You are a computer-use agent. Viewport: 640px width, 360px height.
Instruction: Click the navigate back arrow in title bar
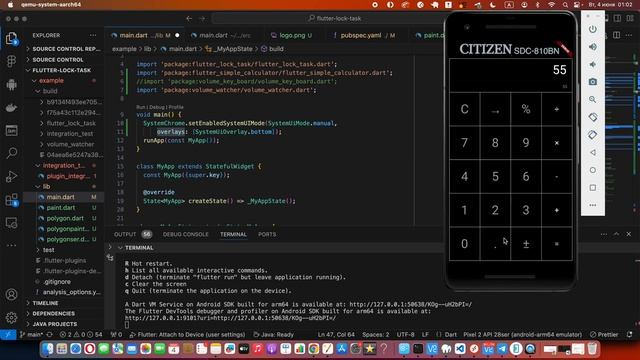[189, 18]
